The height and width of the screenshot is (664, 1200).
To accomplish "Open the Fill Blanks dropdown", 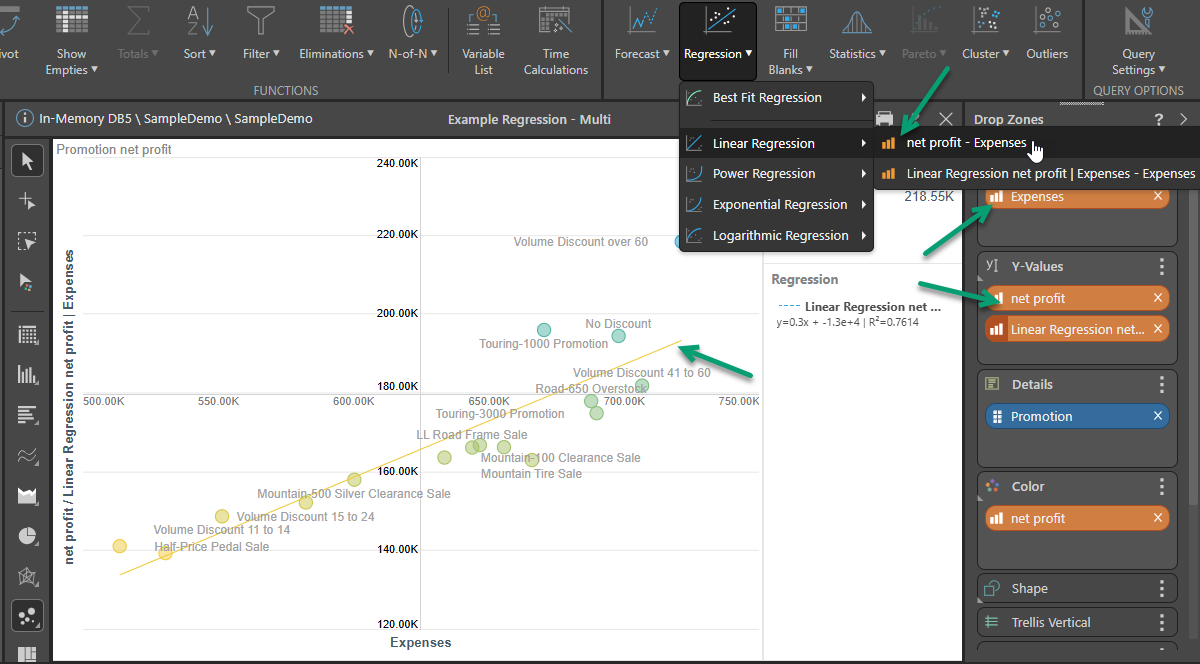I will tap(791, 41).
